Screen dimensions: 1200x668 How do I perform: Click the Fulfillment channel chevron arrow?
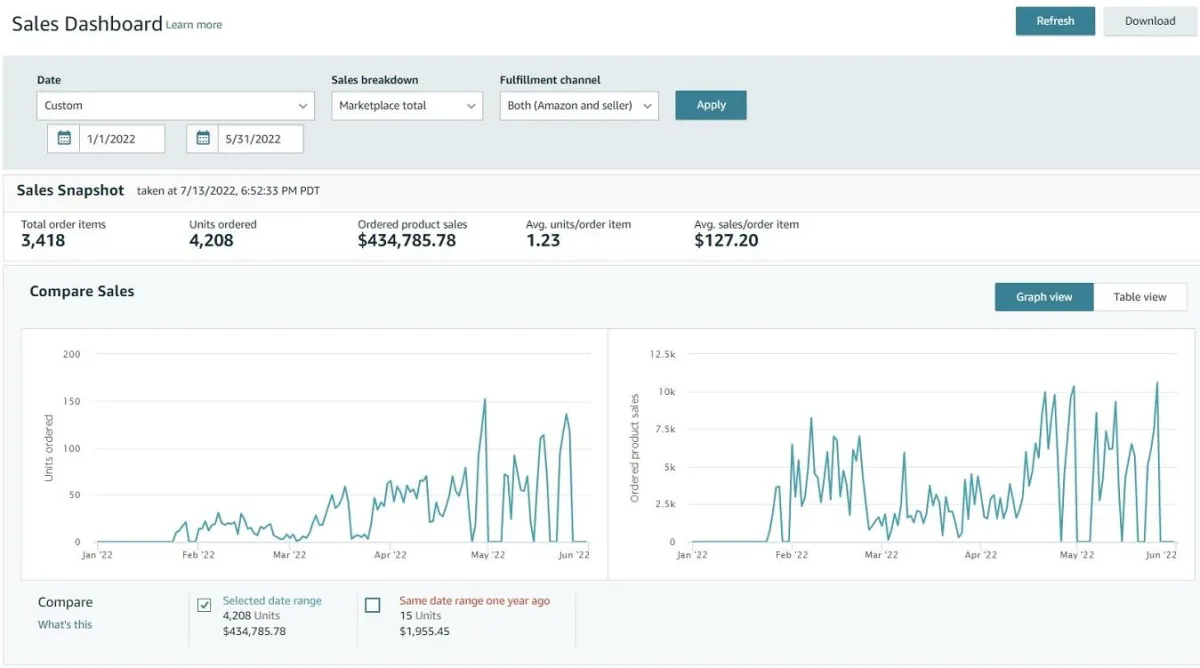point(647,106)
